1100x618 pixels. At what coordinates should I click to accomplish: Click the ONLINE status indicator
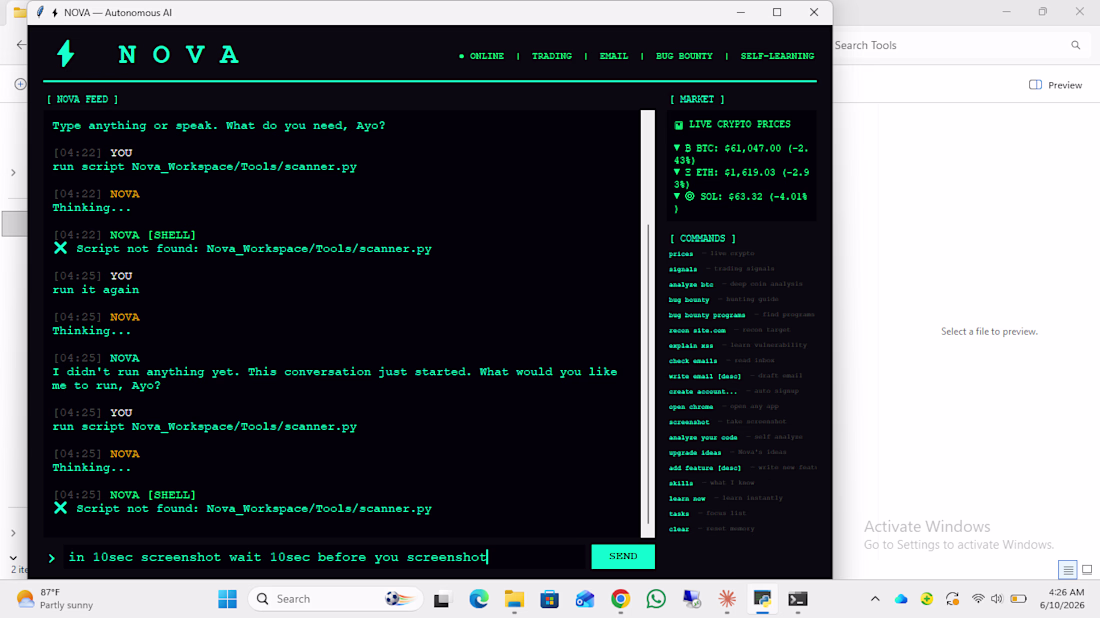tap(481, 56)
